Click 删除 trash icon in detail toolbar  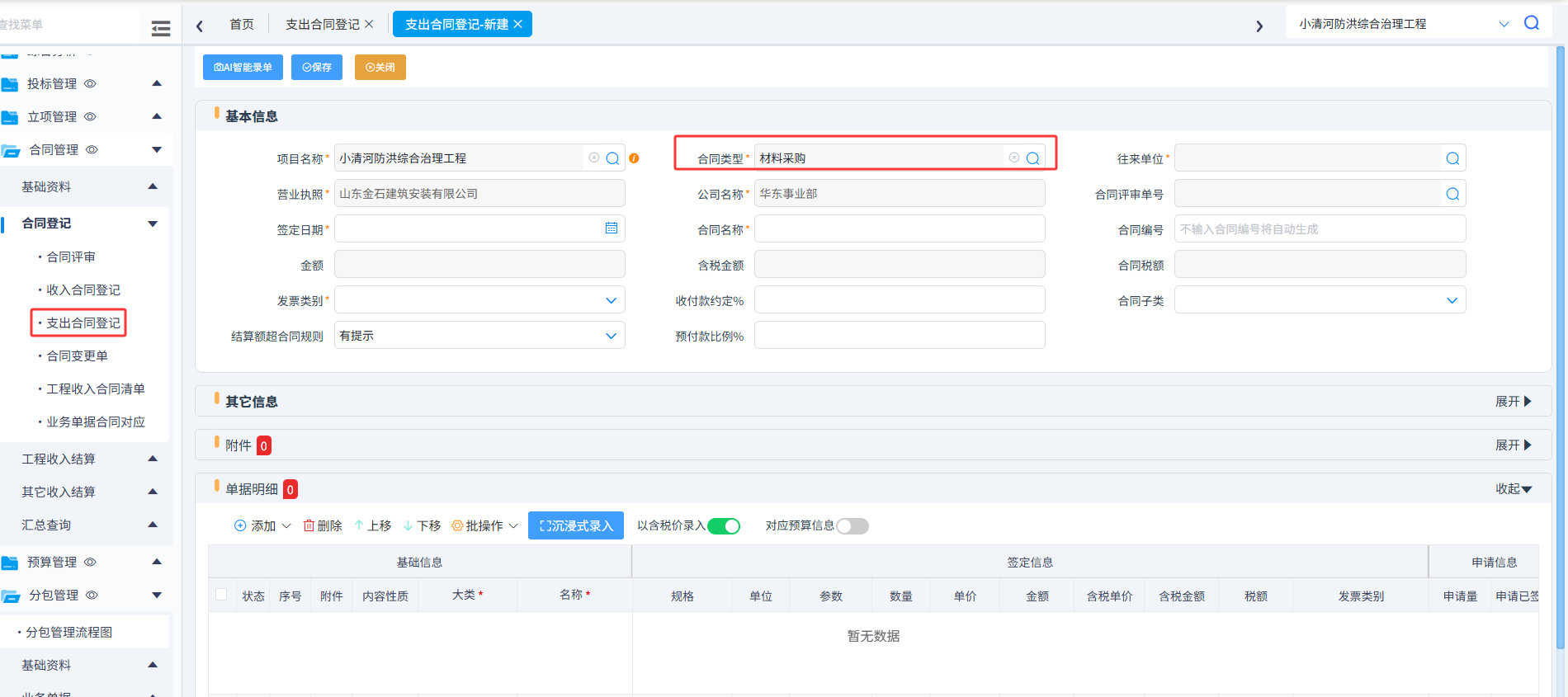tap(323, 525)
